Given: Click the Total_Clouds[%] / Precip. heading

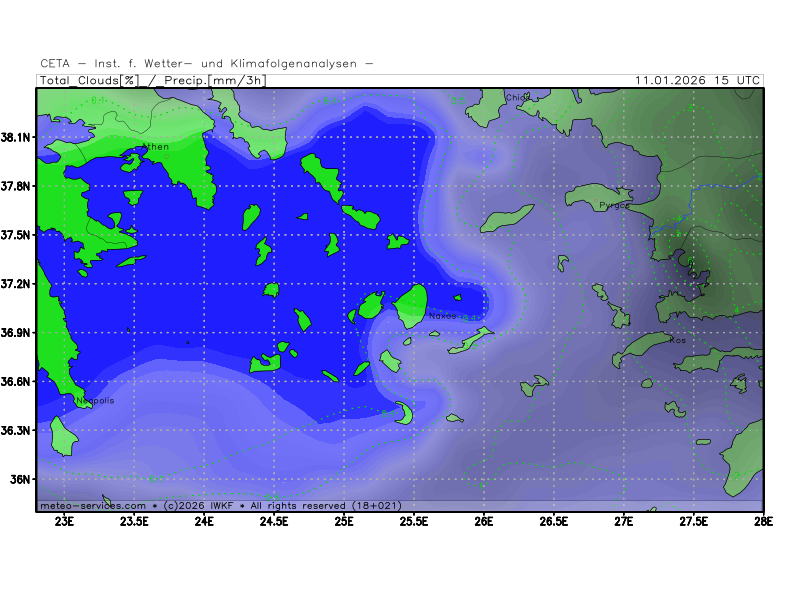Looking at the screenshot, I should coord(152,80).
